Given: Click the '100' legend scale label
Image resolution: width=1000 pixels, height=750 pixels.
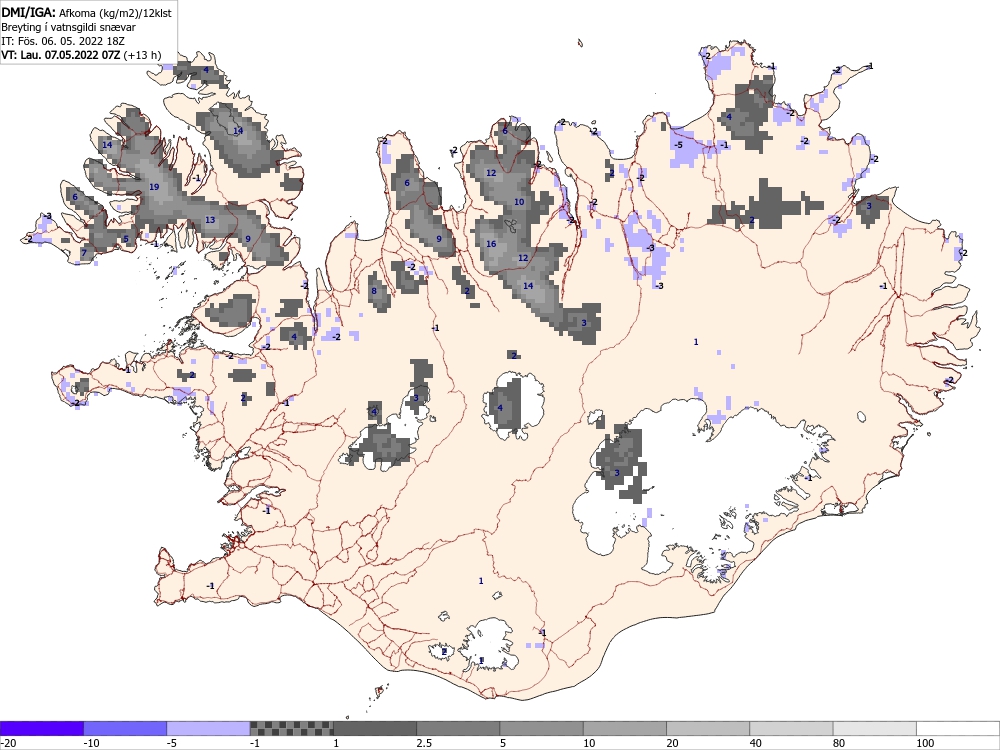Looking at the screenshot, I should (925, 743).
